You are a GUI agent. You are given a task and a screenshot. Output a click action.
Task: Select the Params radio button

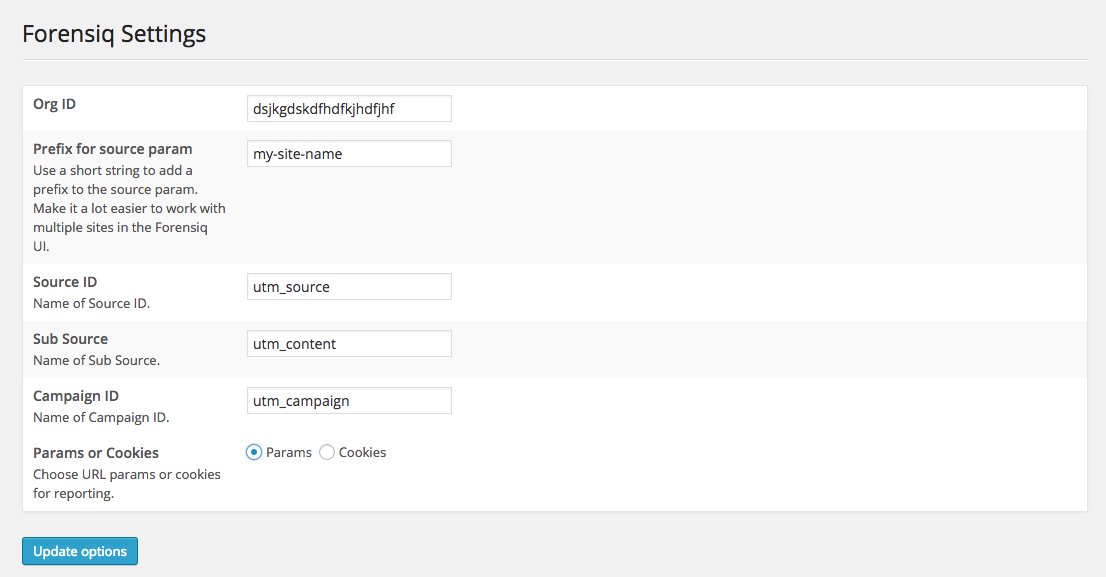click(254, 452)
